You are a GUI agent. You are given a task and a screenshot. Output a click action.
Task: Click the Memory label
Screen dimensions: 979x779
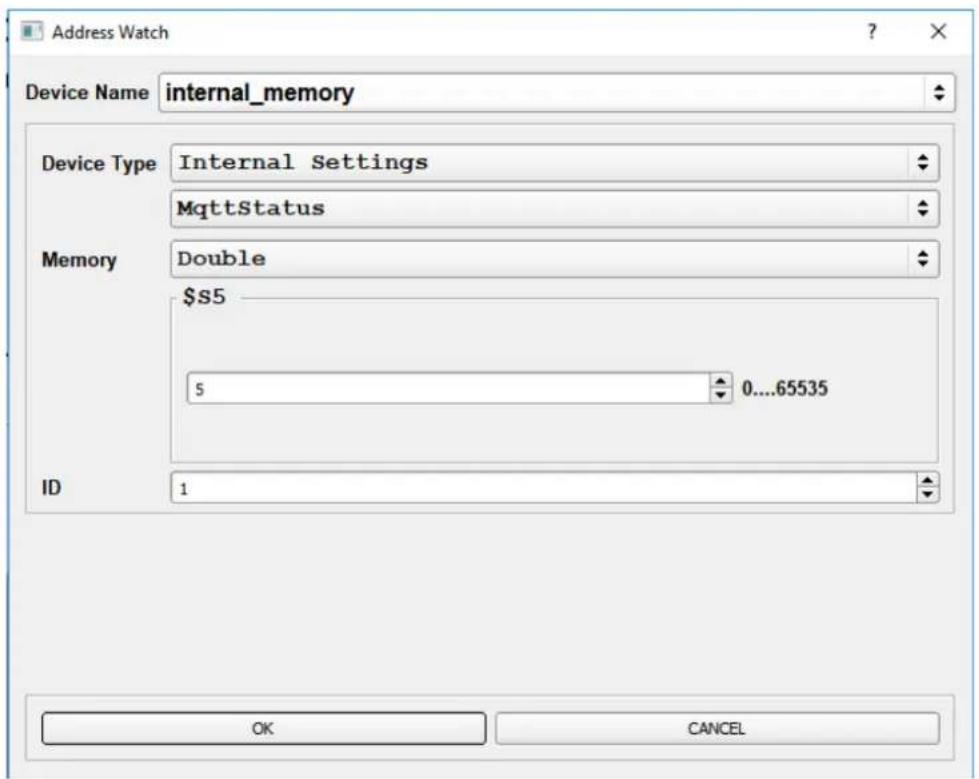(x=79, y=260)
